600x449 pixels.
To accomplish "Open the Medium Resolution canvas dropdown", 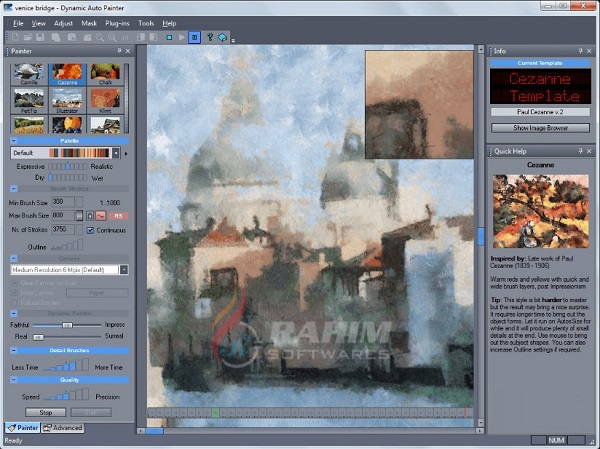I will [124, 270].
